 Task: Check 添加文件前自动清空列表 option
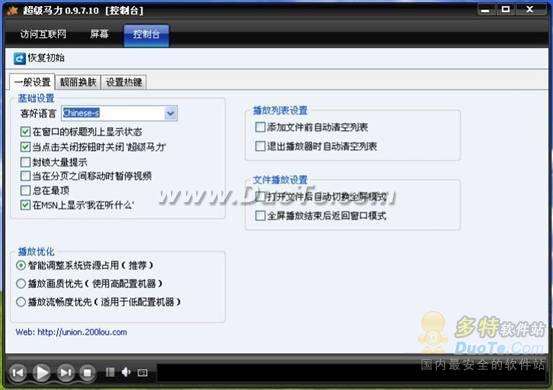pyautogui.click(x=260, y=127)
